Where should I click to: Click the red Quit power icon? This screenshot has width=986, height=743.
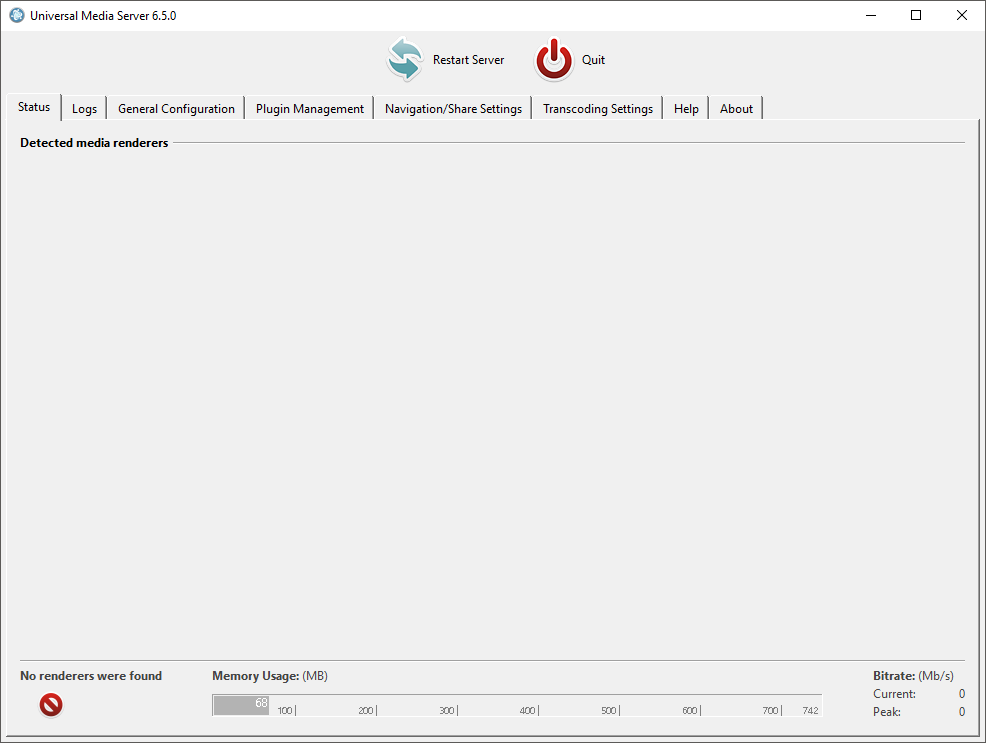[553, 60]
